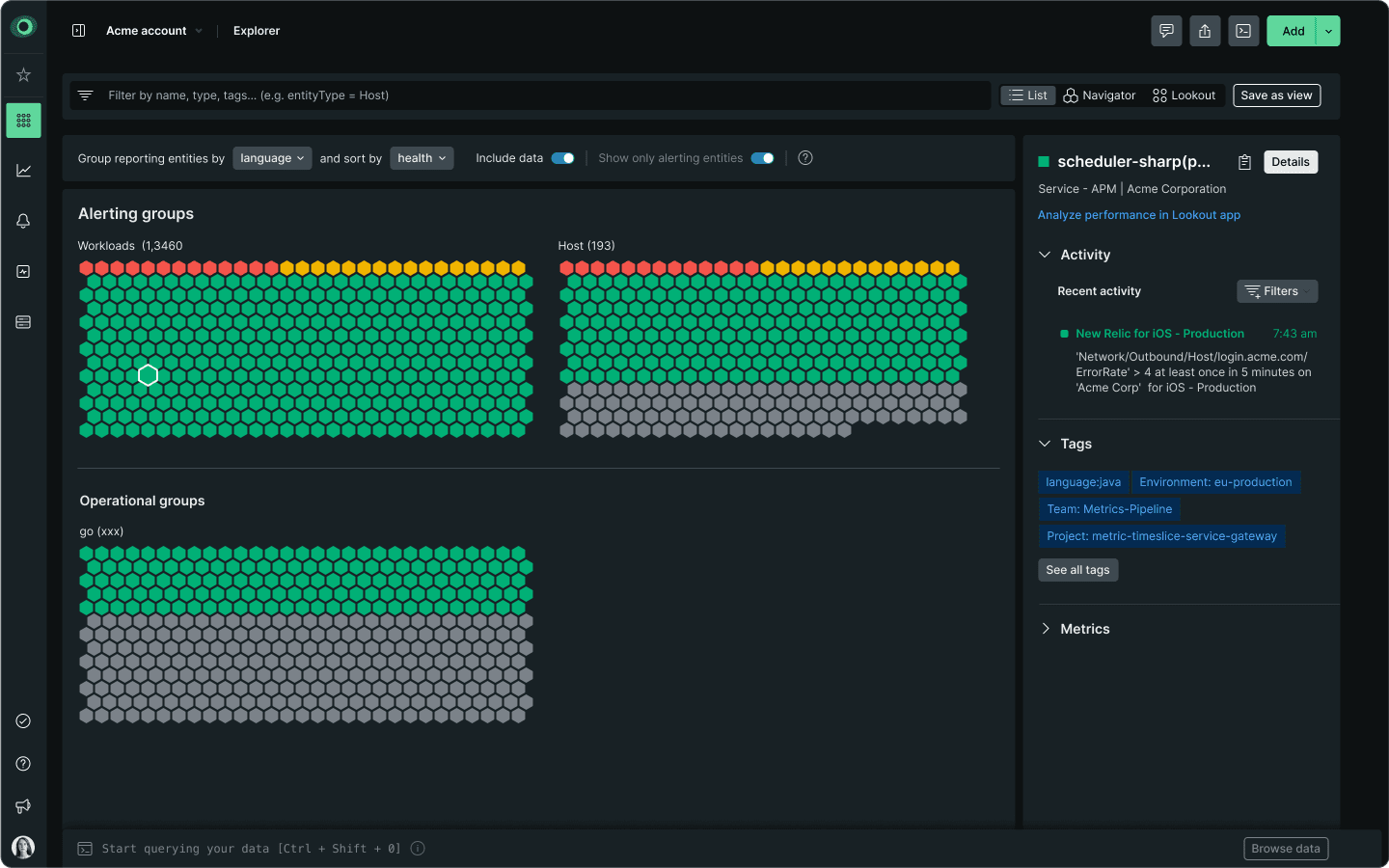The width and height of the screenshot is (1389, 868).
Task: Open Analyze performance in Lookout app link
Action: [x=1138, y=215]
